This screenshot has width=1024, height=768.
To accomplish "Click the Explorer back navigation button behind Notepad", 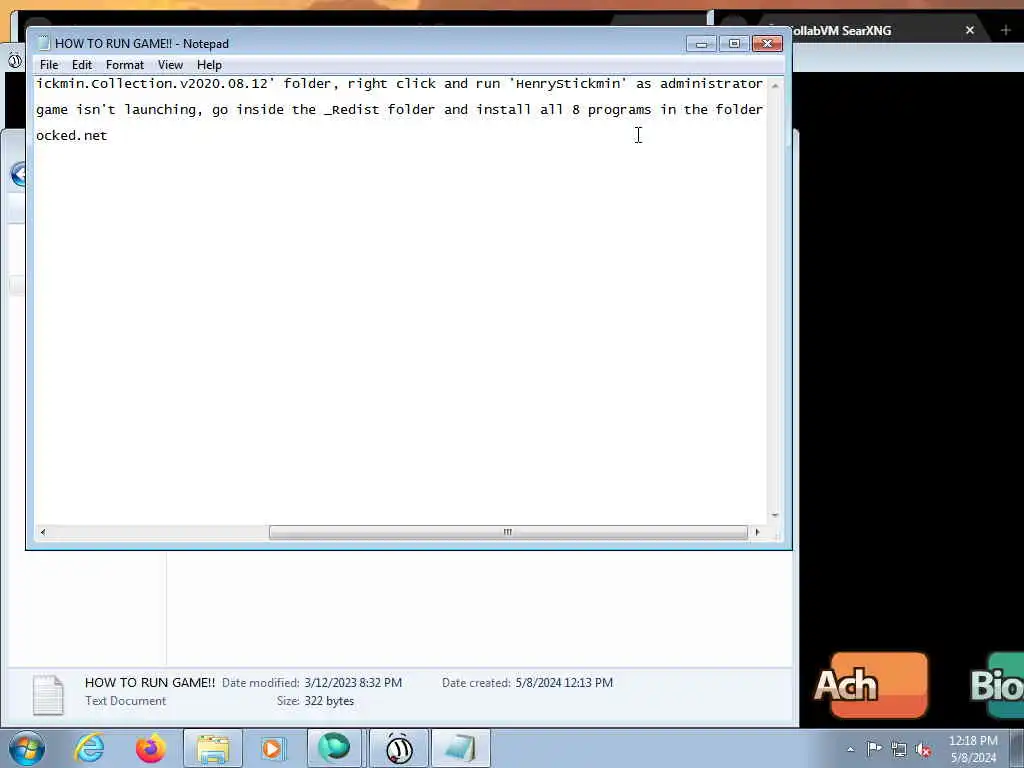I will point(18,174).
